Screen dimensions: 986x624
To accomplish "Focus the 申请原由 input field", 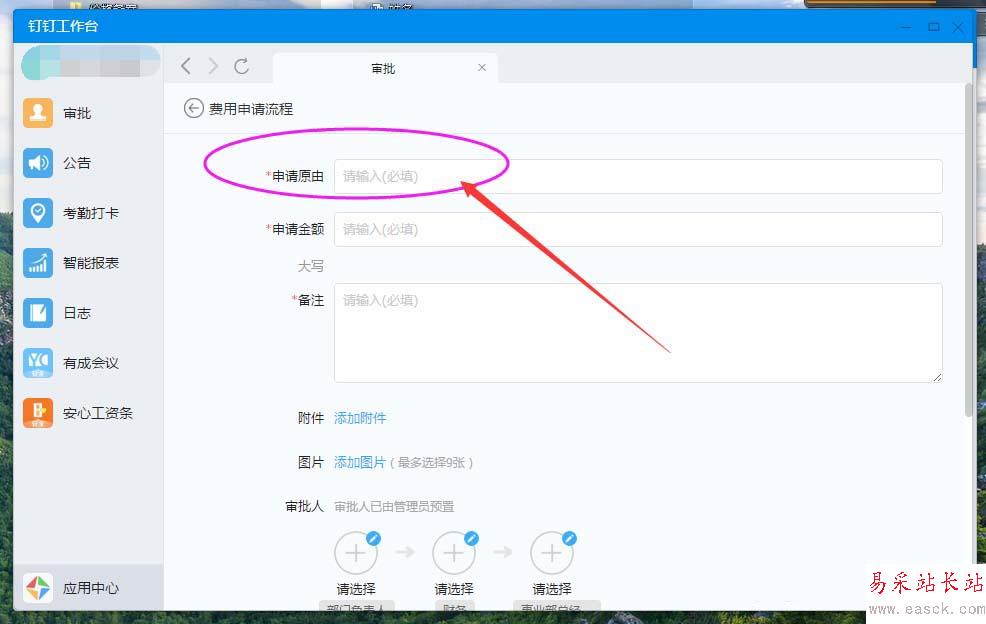I will click(638, 176).
